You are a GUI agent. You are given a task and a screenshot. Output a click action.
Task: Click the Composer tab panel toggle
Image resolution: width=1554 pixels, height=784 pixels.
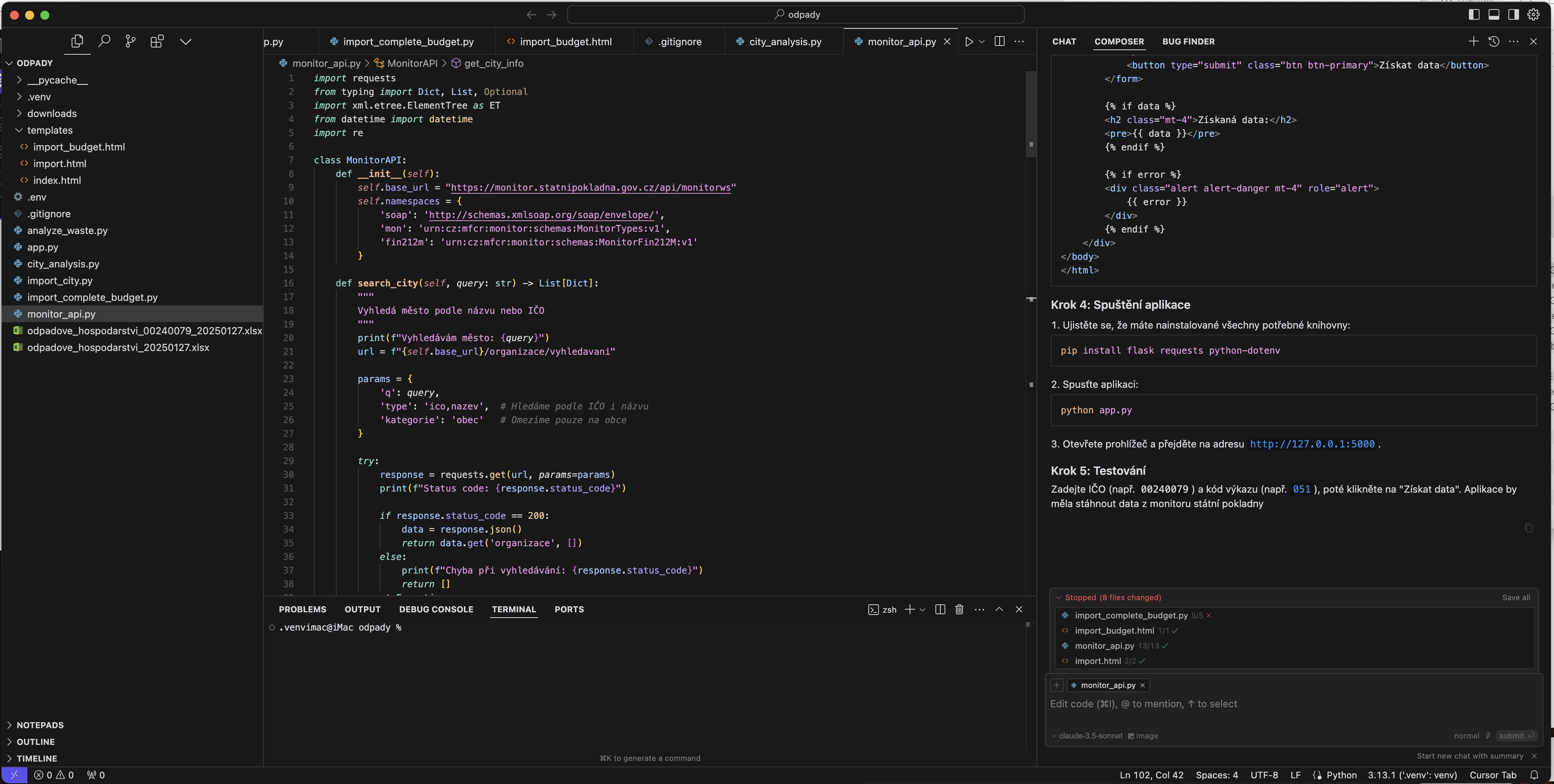point(1118,41)
